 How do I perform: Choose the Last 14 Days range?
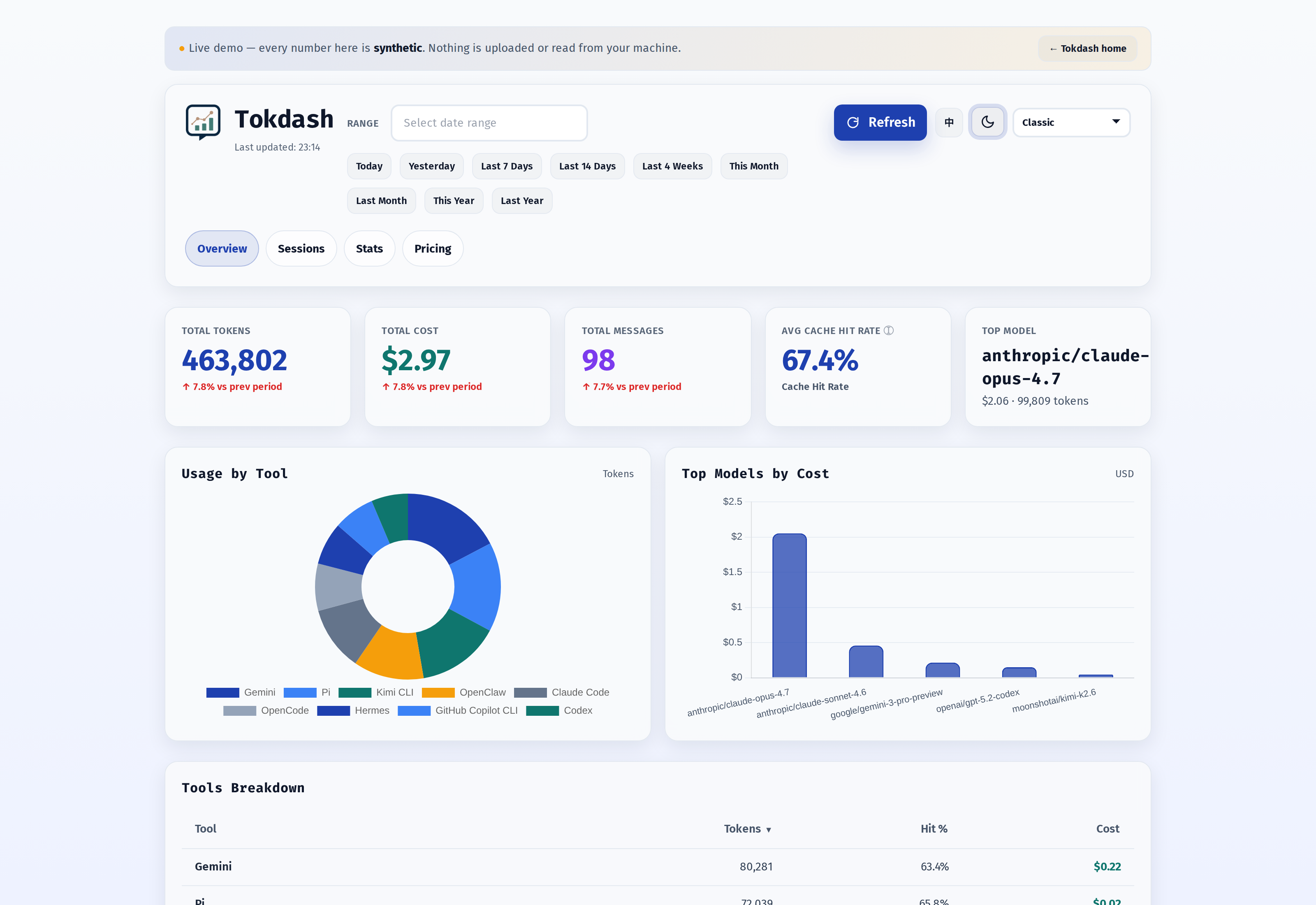pyautogui.click(x=587, y=166)
